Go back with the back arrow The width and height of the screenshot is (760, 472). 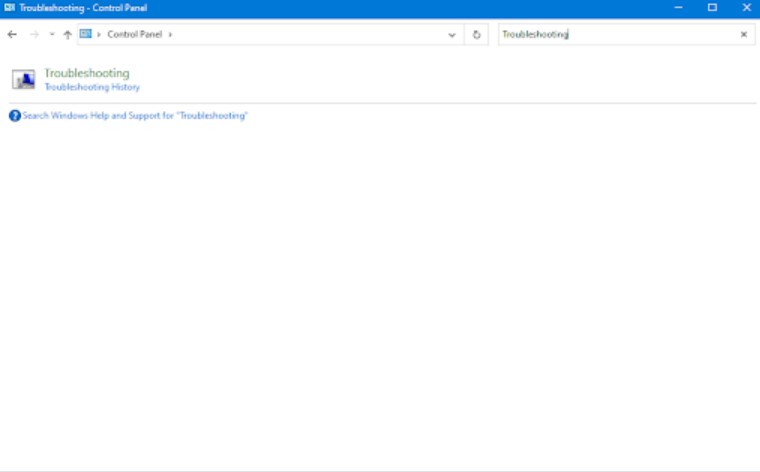(x=12, y=34)
